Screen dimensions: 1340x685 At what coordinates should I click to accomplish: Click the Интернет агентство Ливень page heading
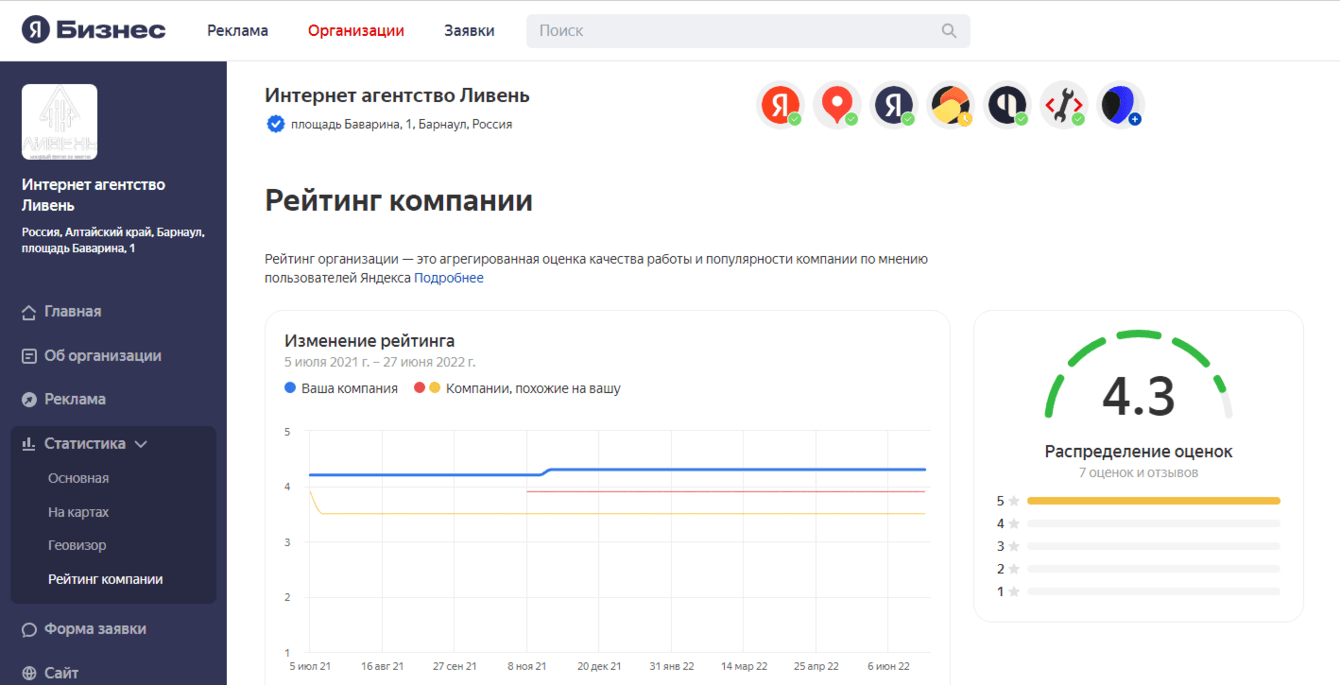coord(397,96)
